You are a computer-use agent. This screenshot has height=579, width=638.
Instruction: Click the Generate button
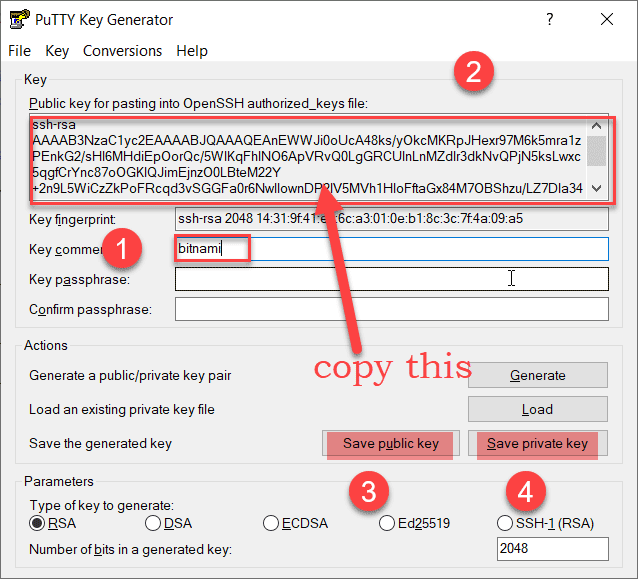point(537,375)
